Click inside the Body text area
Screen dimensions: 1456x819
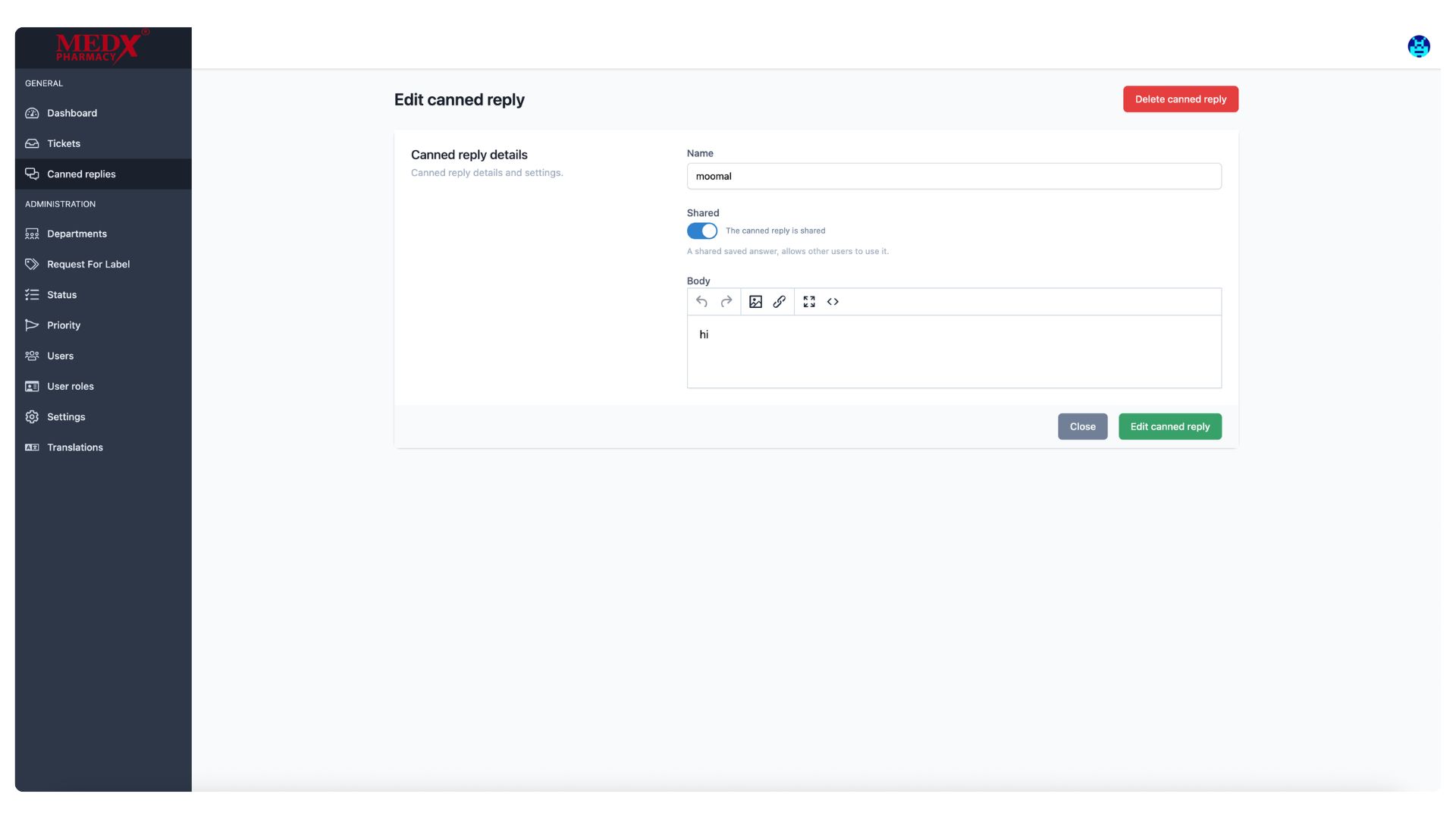coord(954,351)
